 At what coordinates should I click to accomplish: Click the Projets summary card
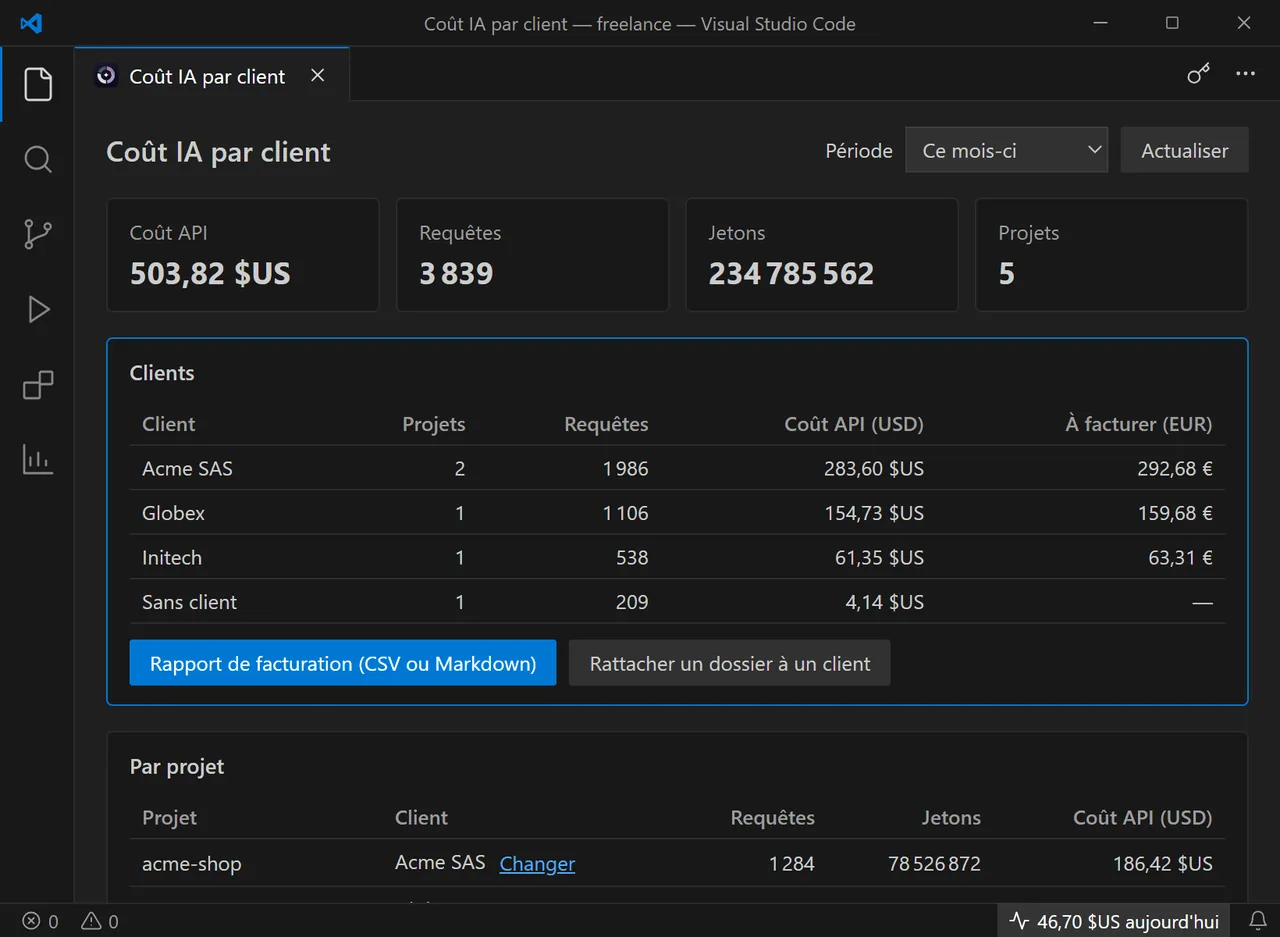tap(1112, 255)
